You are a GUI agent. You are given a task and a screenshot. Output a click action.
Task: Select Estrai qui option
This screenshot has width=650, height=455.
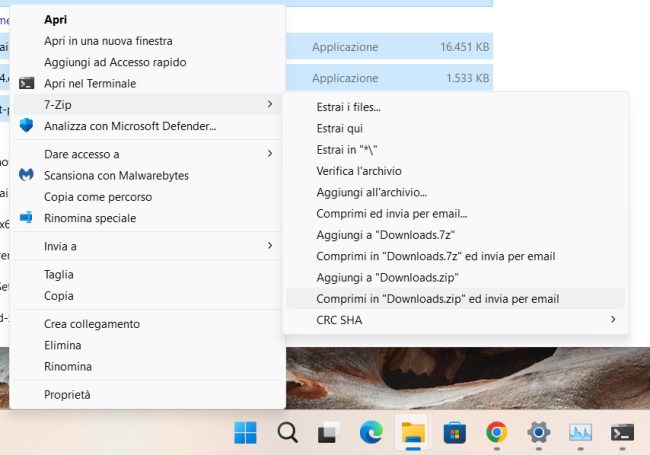pos(340,128)
